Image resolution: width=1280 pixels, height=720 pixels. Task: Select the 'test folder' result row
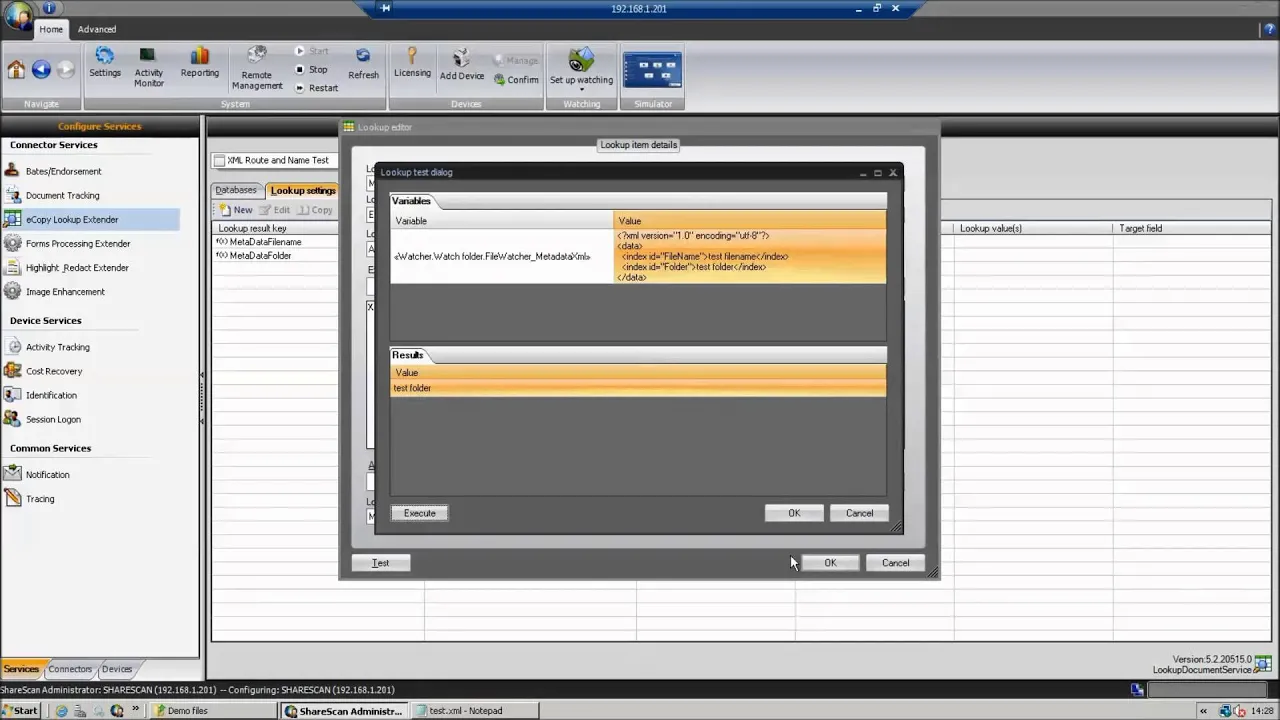pos(638,388)
